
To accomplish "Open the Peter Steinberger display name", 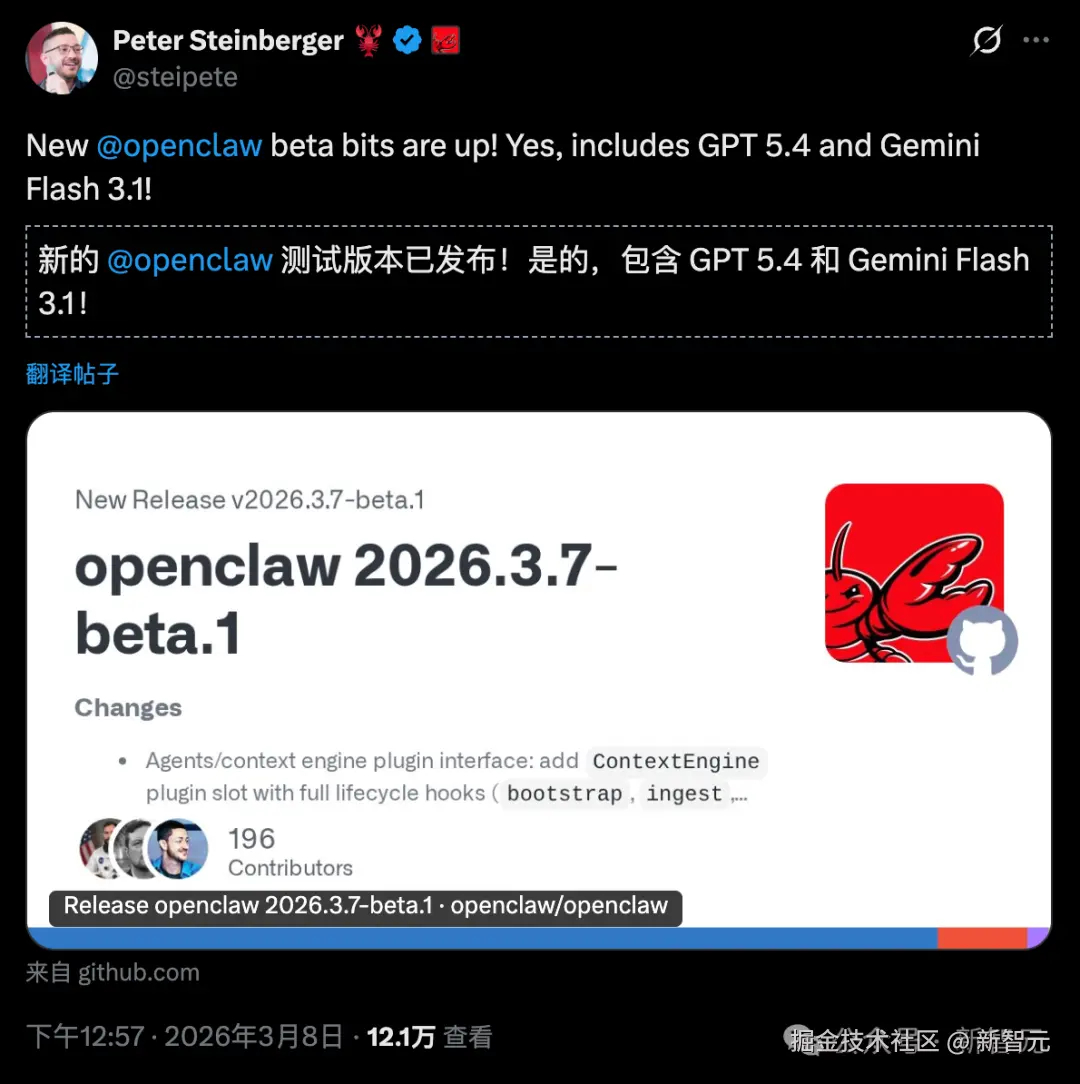I will pyautogui.click(x=228, y=40).
